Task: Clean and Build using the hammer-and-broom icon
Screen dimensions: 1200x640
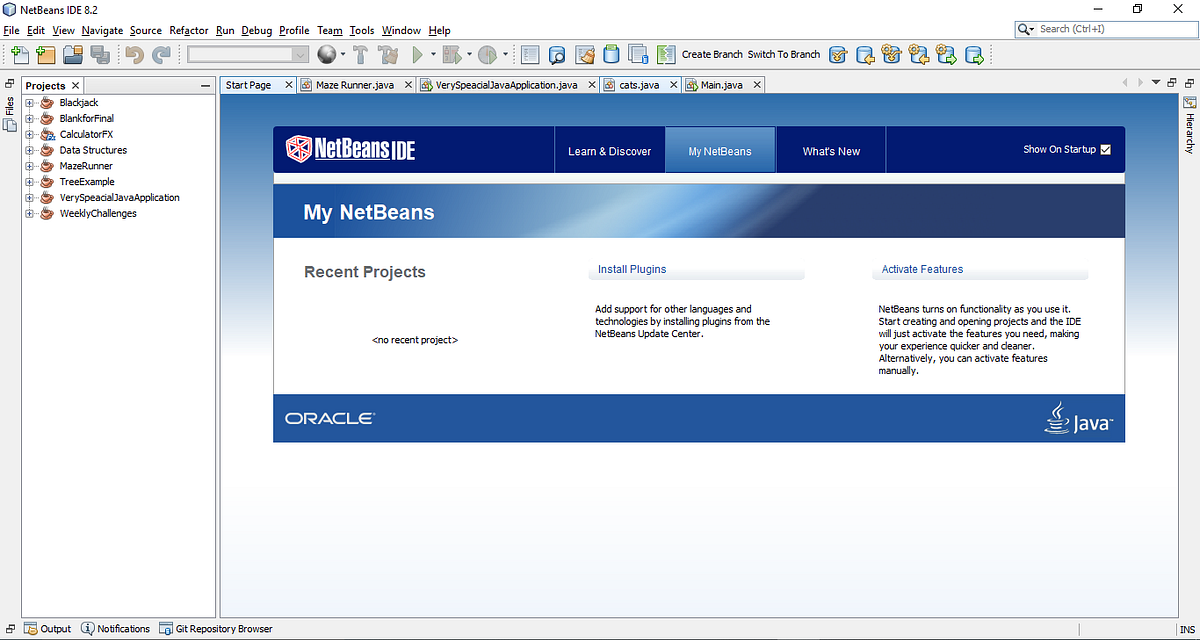Action: tap(389, 54)
